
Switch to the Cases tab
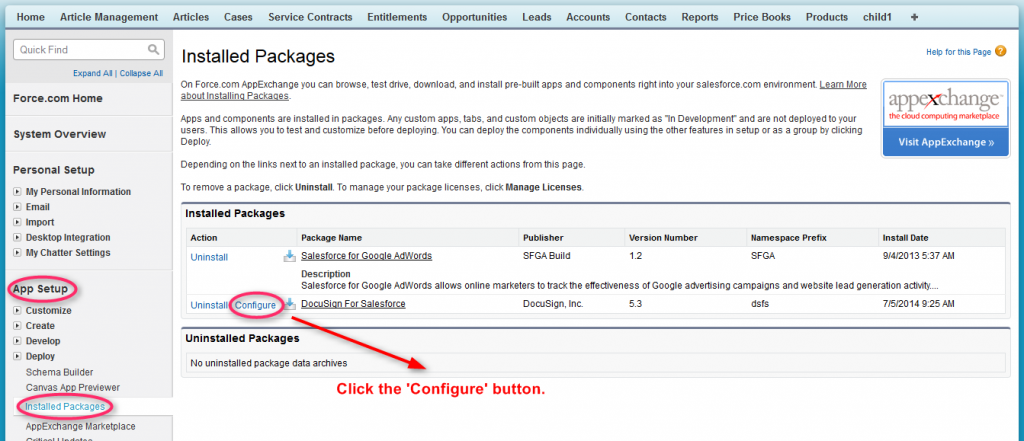238,18
